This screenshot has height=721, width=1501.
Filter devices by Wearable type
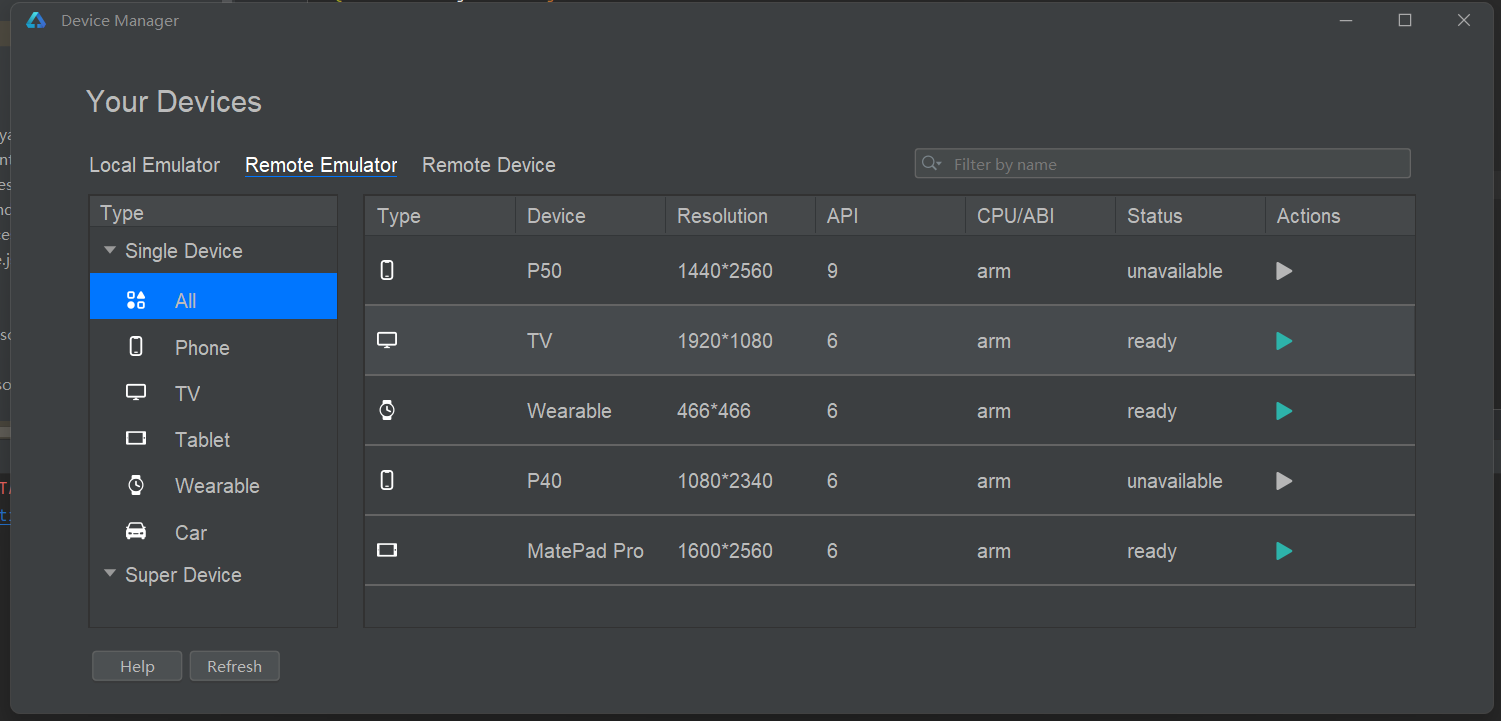[x=213, y=485]
